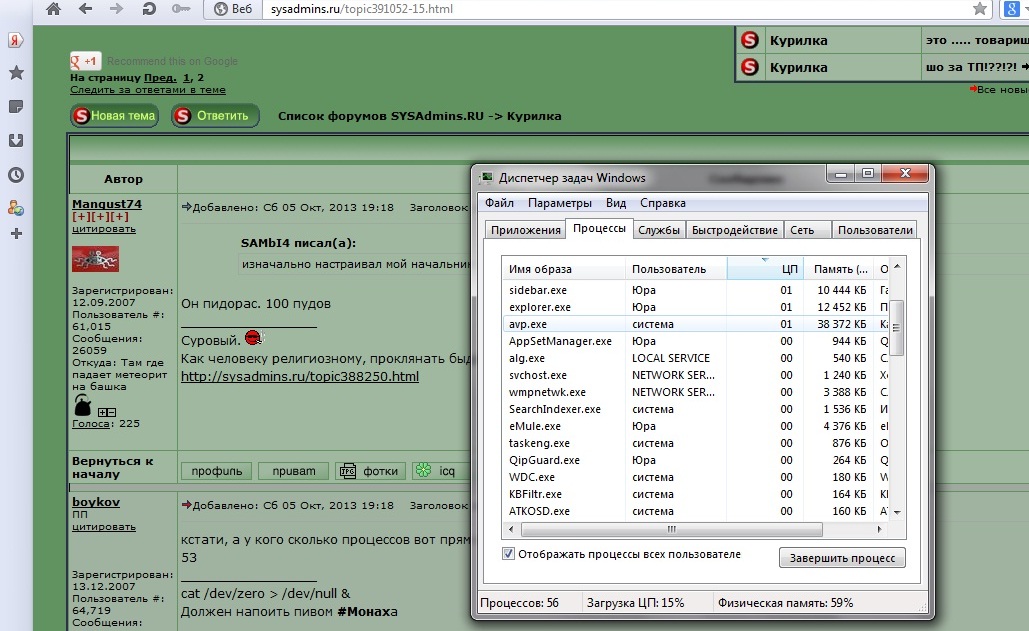Image resolution: width=1029 pixels, height=631 pixels.
Task: Open Mangust74 avatar image
Action: coord(95,258)
